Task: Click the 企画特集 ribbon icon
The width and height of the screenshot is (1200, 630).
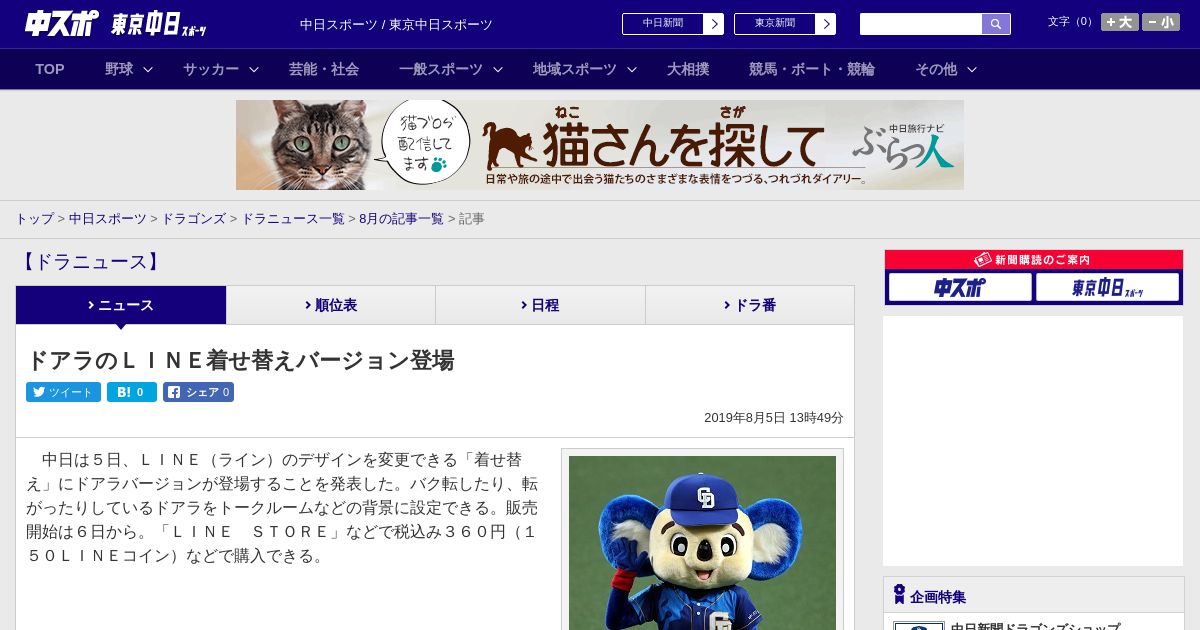Action: click(899, 595)
